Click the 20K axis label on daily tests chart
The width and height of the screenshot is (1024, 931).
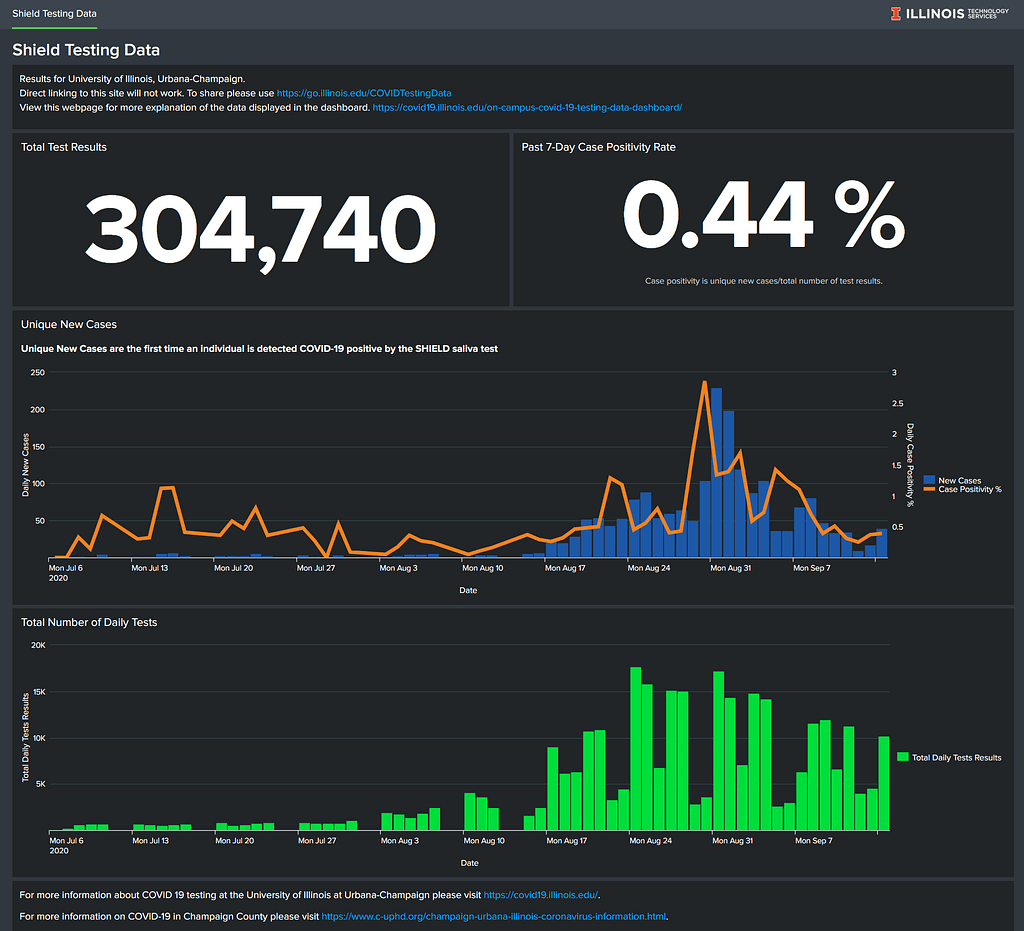click(39, 645)
